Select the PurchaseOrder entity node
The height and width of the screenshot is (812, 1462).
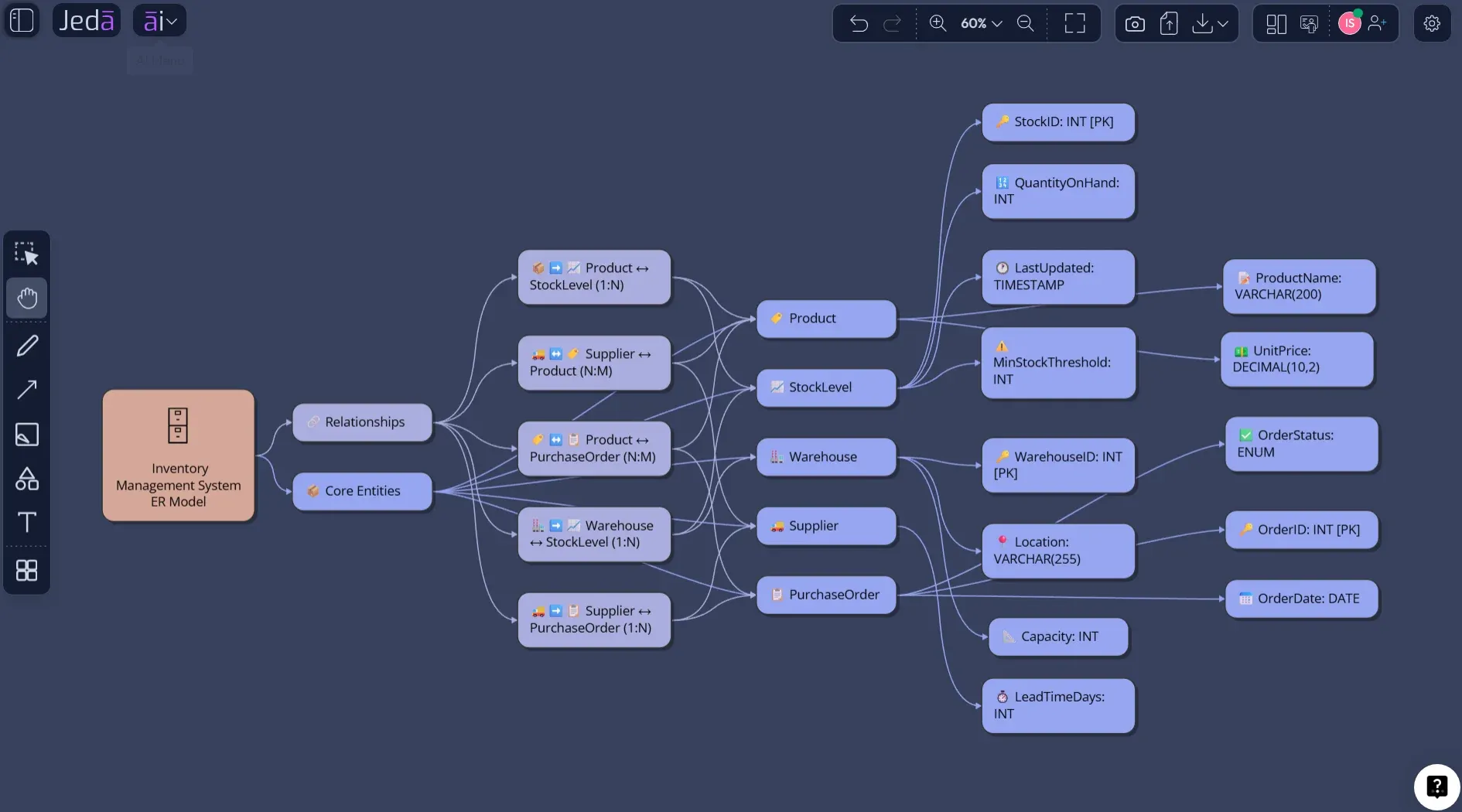(826, 595)
